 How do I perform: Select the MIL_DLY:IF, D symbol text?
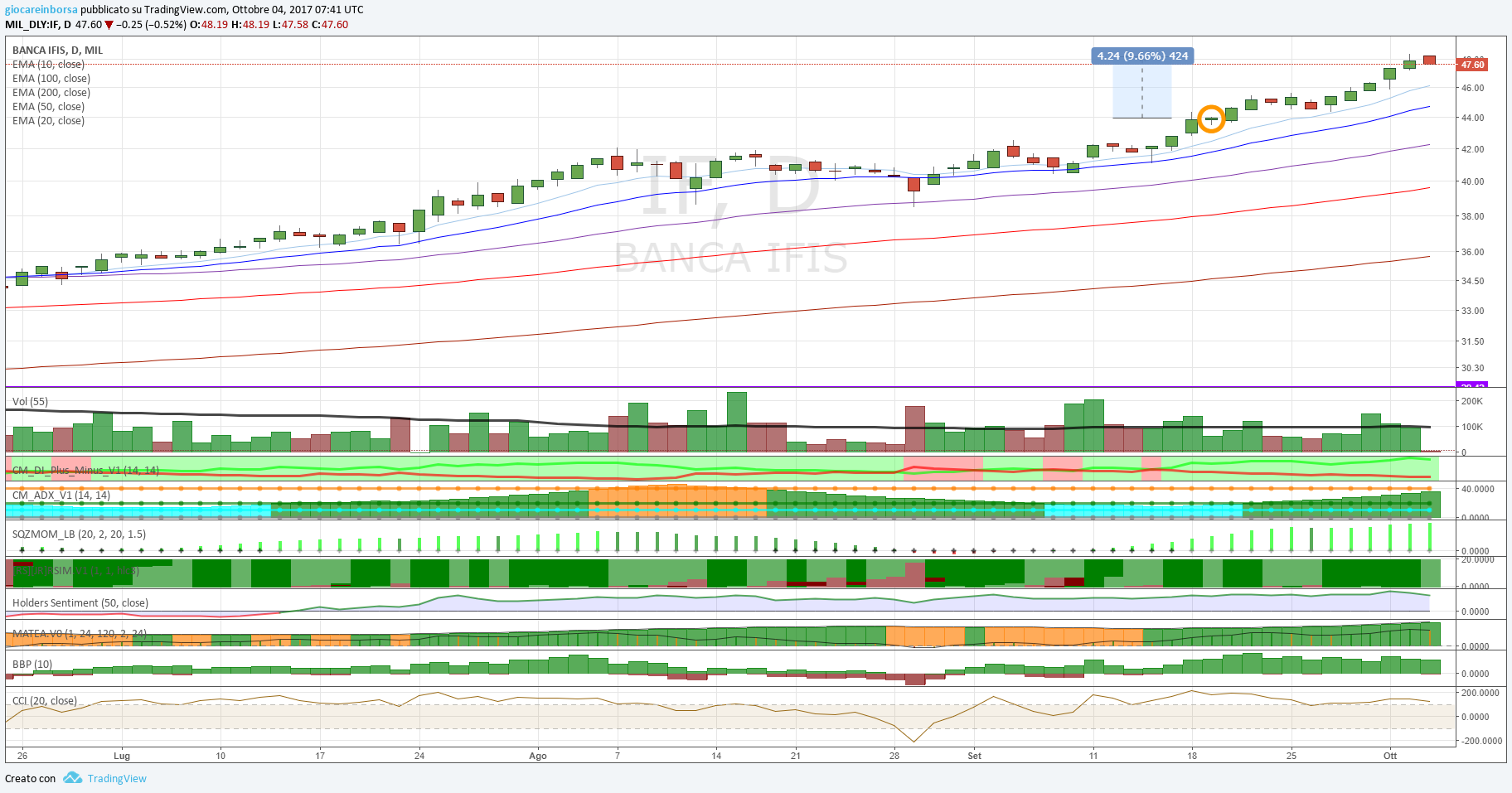pyautogui.click(x=38, y=25)
